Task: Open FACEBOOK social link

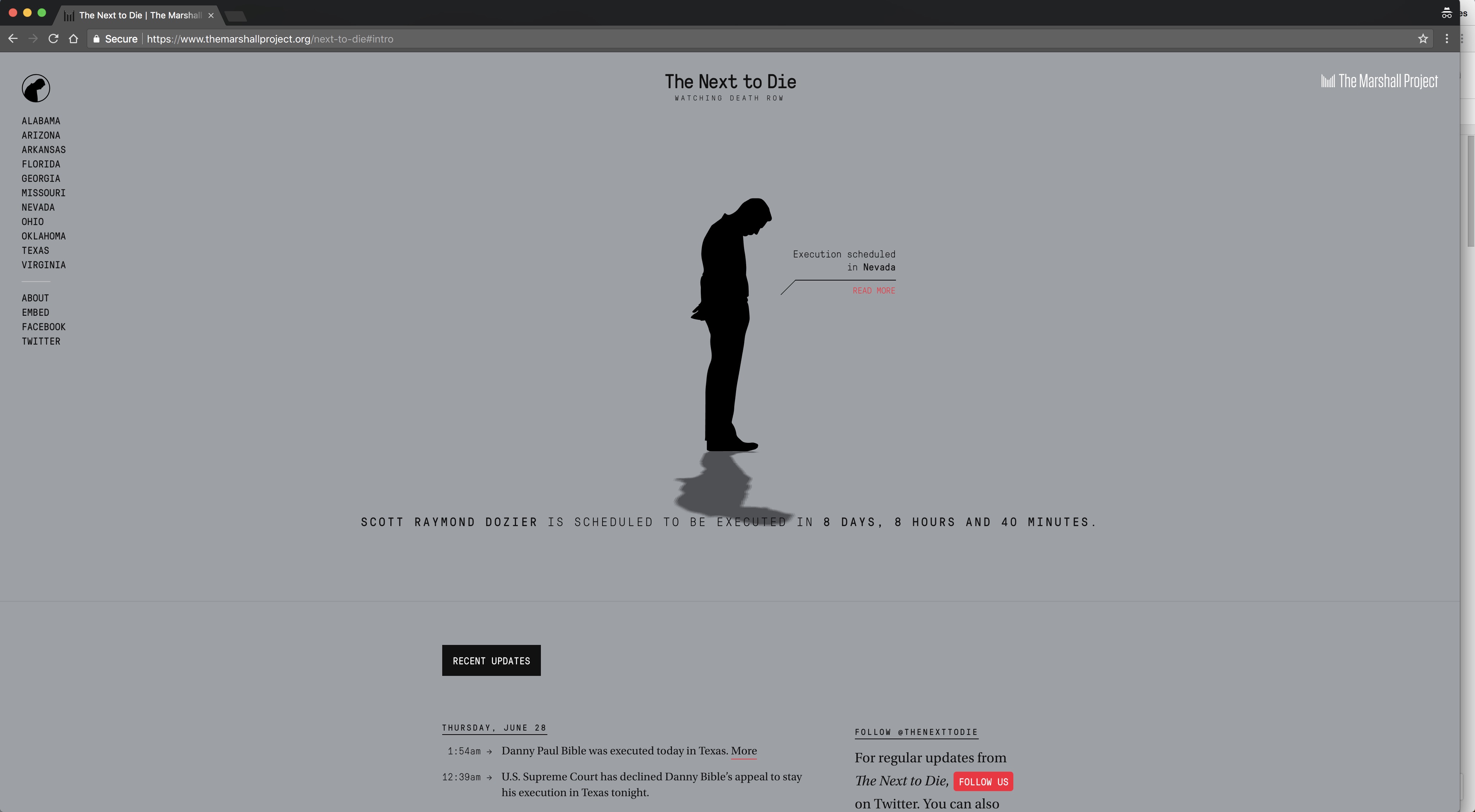Action: (x=43, y=326)
